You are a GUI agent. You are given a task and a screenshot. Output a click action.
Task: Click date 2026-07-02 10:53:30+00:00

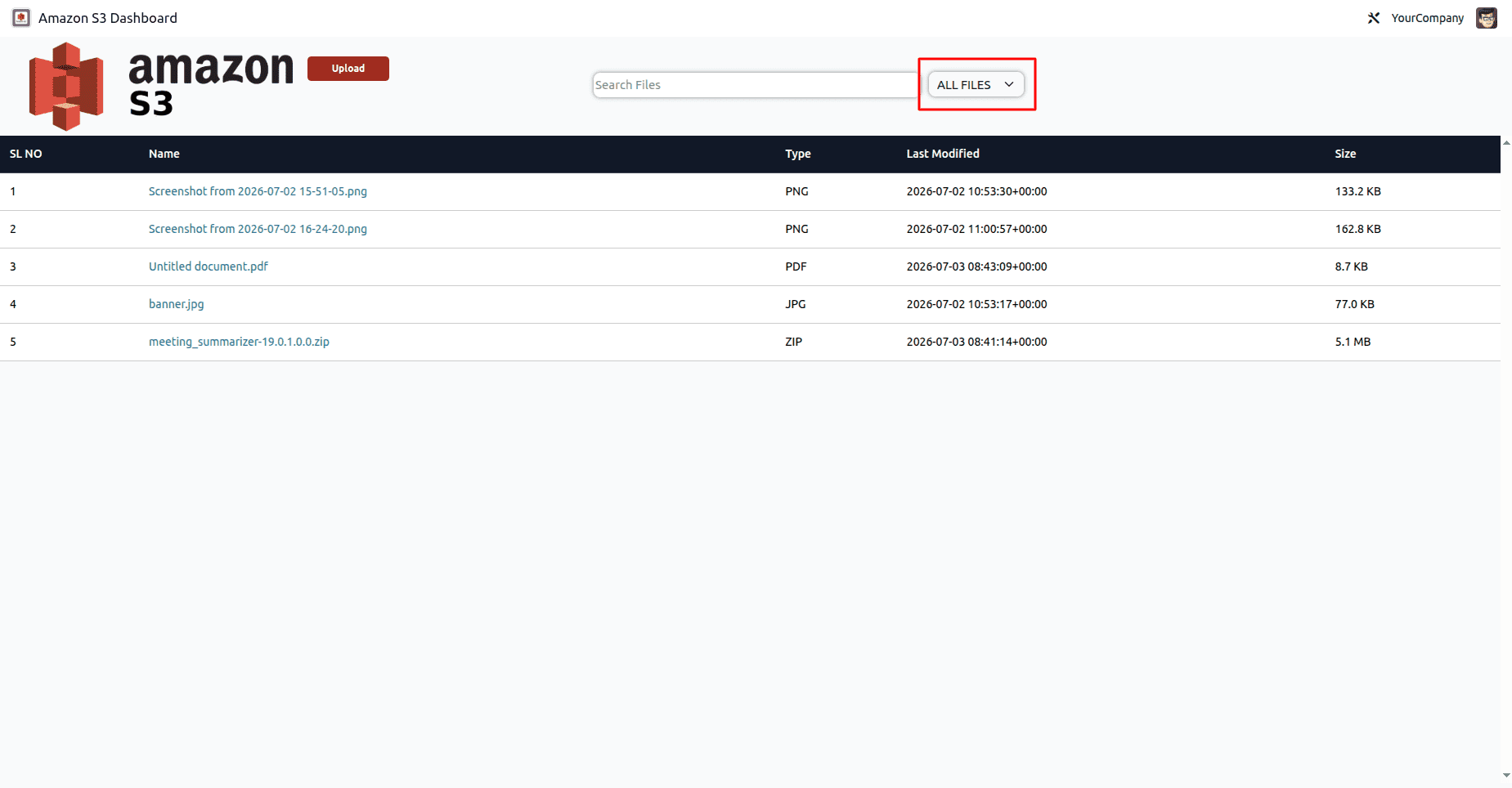(x=976, y=191)
